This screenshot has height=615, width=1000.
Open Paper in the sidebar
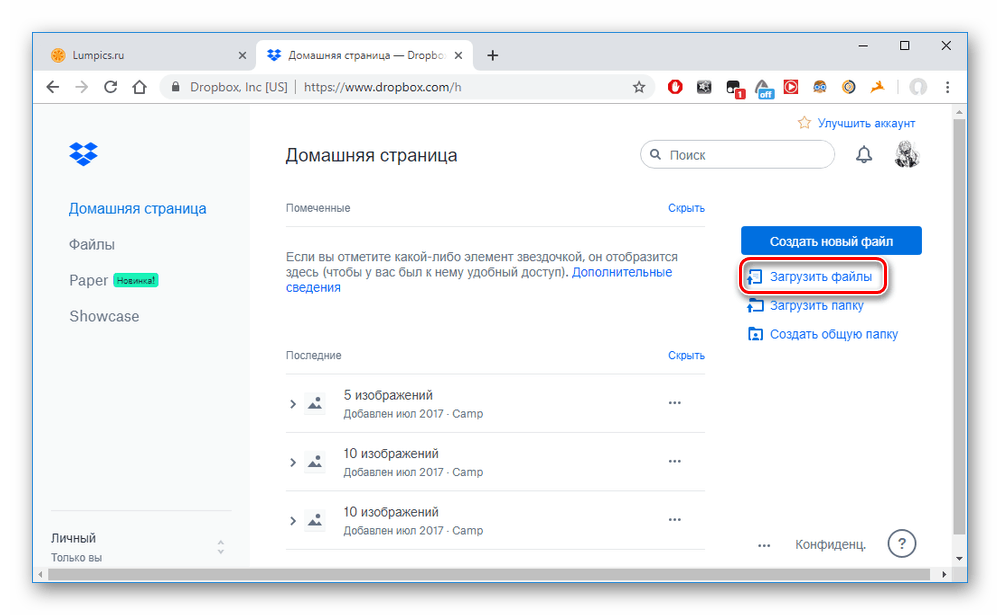pyautogui.click(x=89, y=280)
